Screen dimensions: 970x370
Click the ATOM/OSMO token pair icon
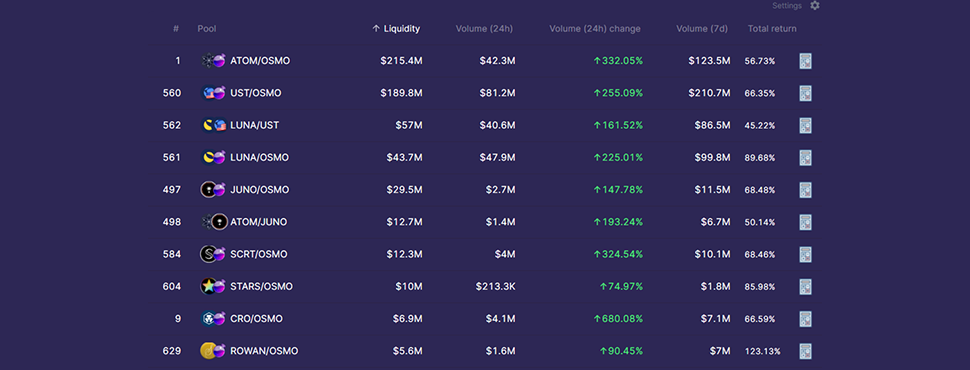[x=213, y=61]
